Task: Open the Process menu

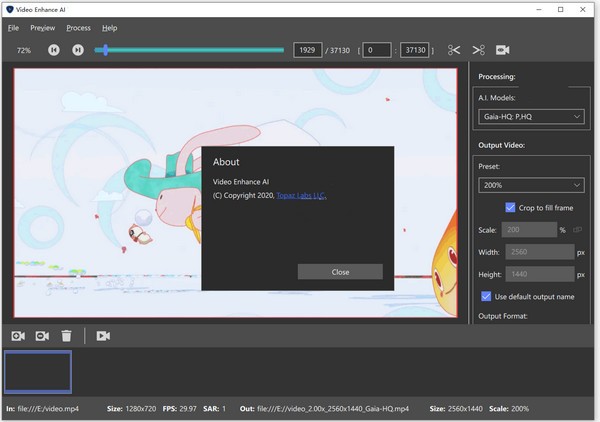Action: coord(78,28)
